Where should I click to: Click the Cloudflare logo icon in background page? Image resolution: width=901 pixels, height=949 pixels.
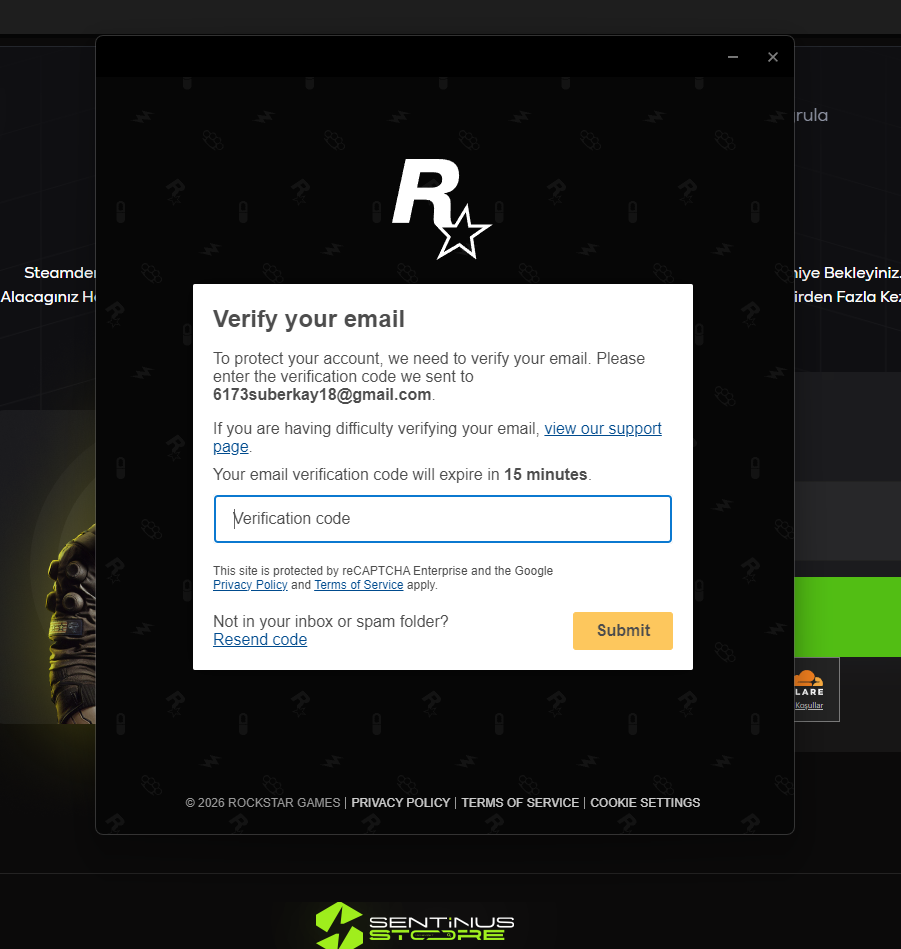point(808,677)
